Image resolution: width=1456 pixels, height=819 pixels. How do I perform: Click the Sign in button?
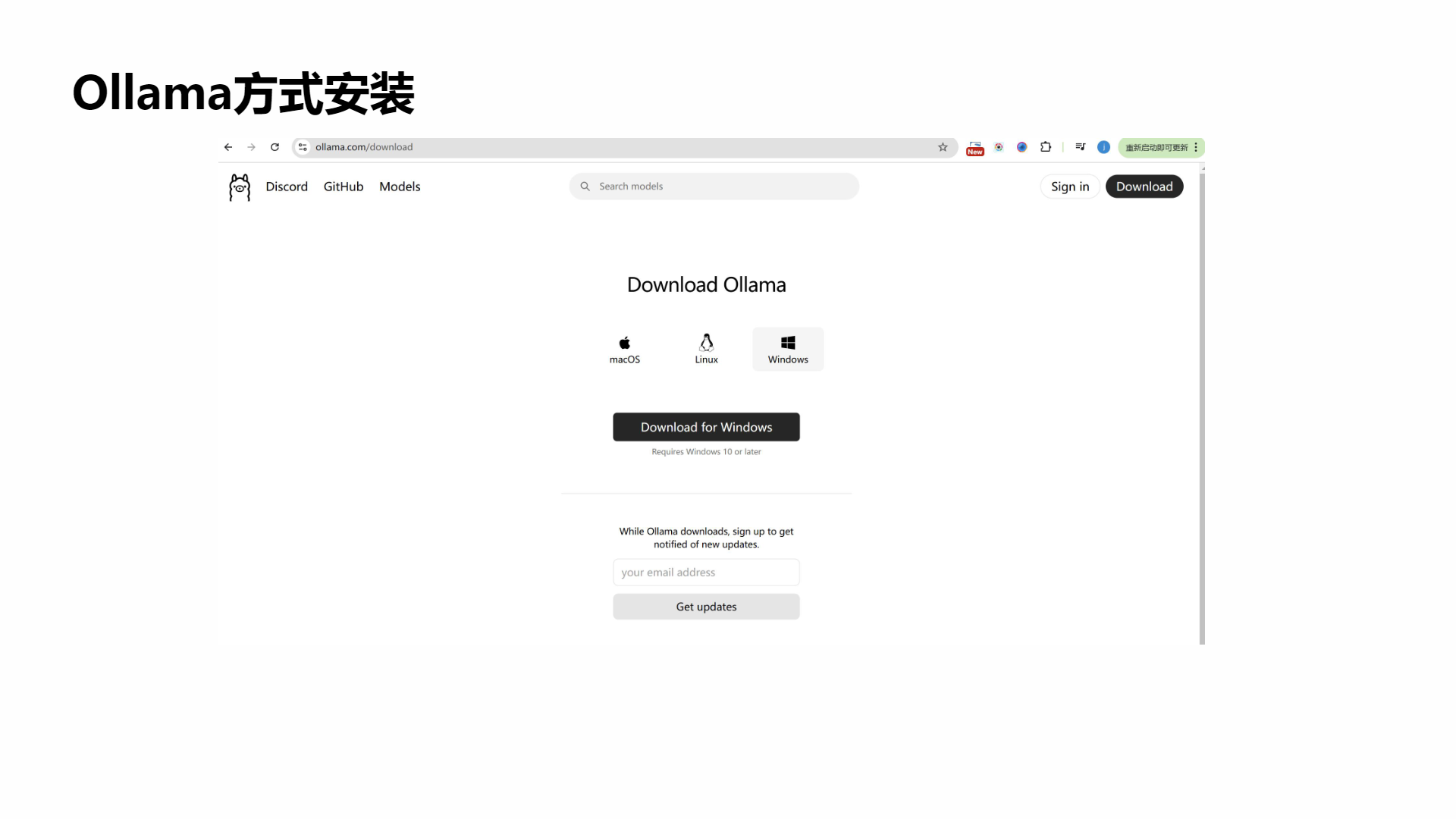coord(1070,187)
